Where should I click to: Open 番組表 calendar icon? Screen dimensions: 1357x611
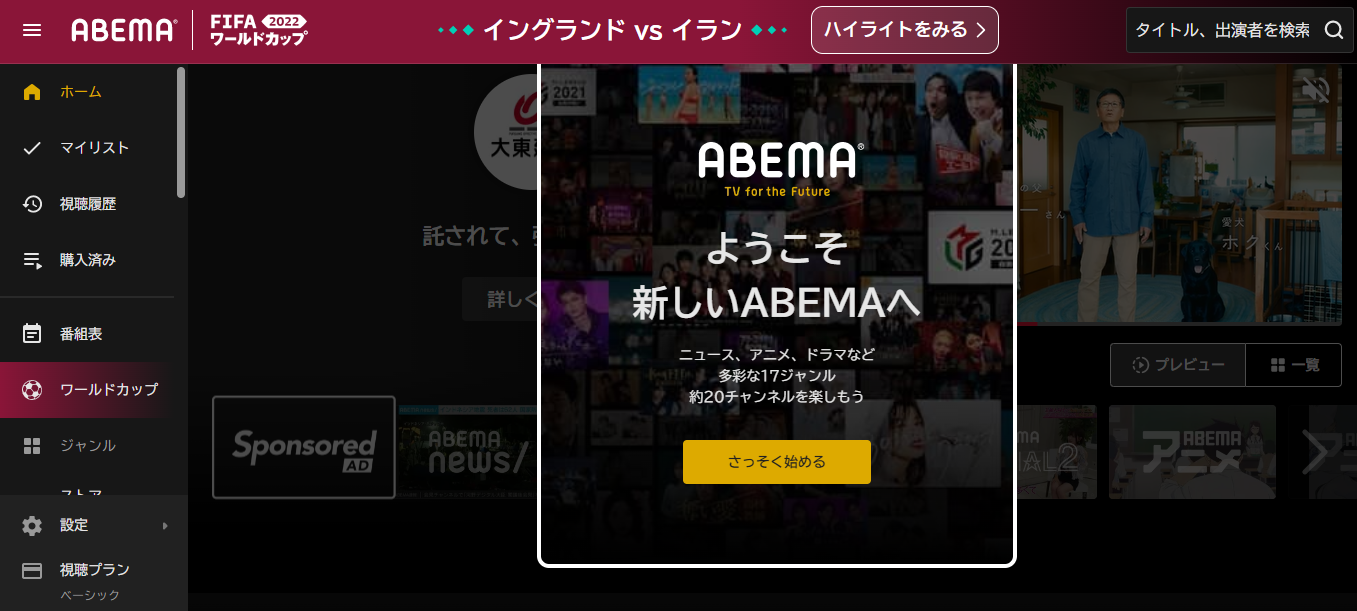click(32, 334)
